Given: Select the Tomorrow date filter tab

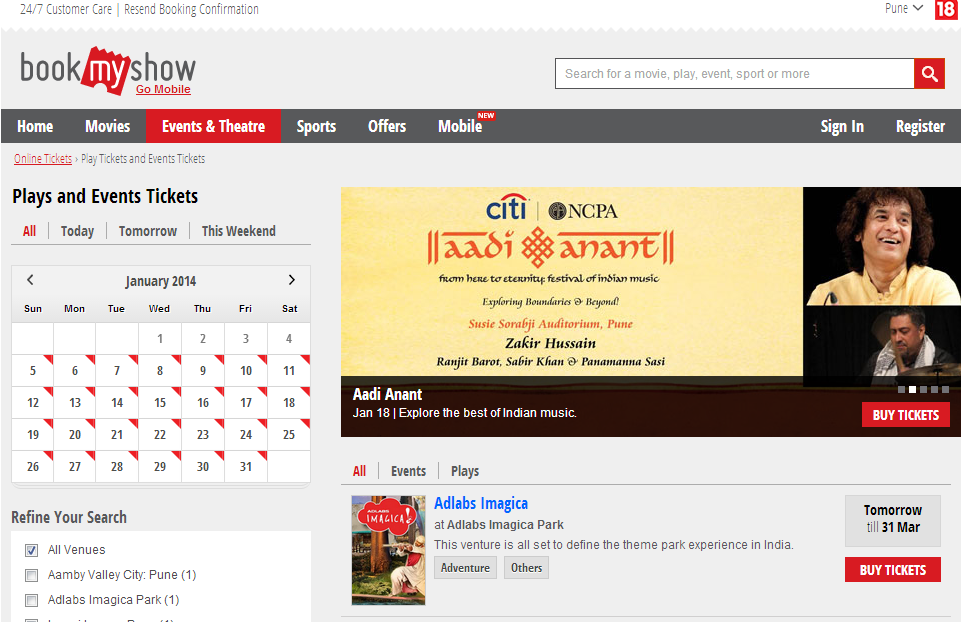Looking at the screenshot, I should [148, 231].
